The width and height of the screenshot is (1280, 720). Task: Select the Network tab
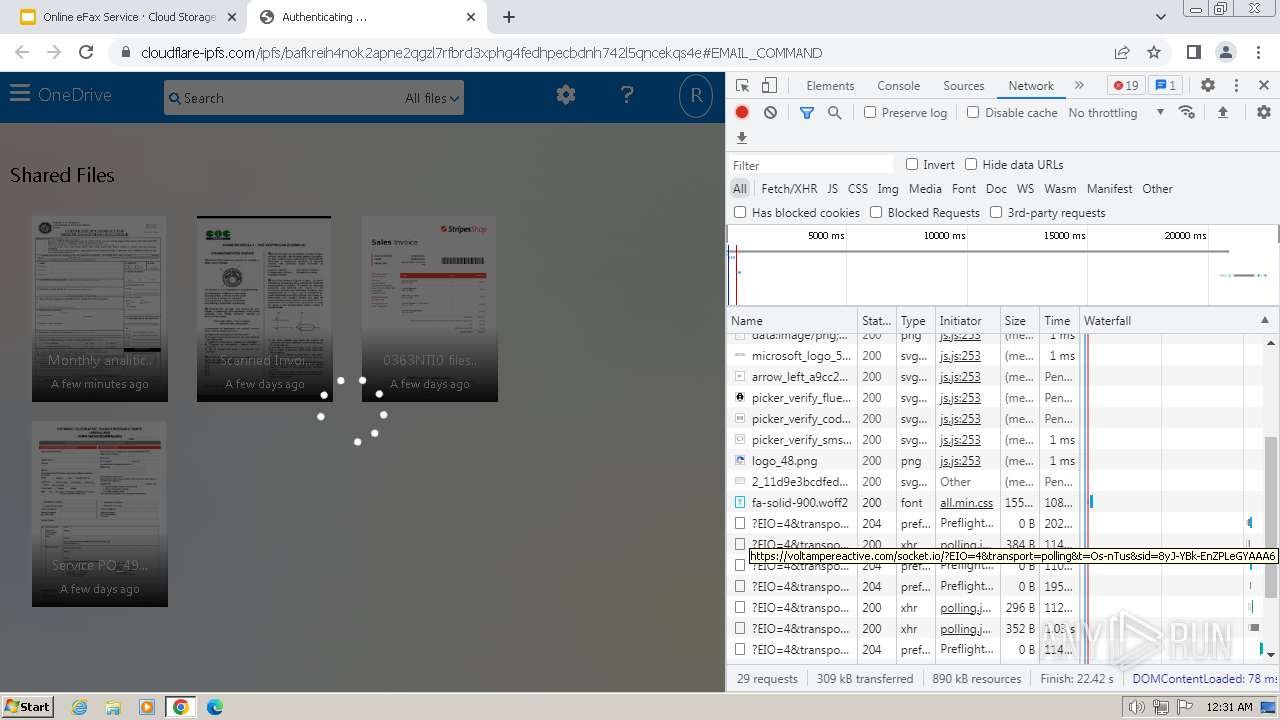tap(1030, 86)
